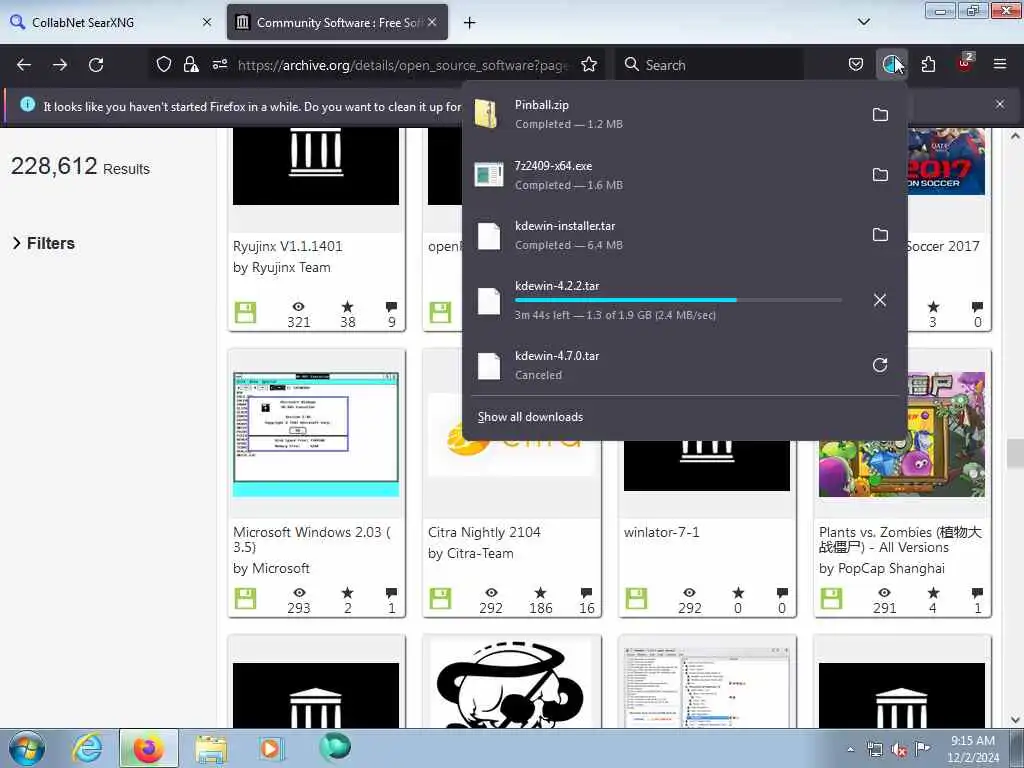Open Plants vs. Zombies All Versions item

(x=900, y=539)
